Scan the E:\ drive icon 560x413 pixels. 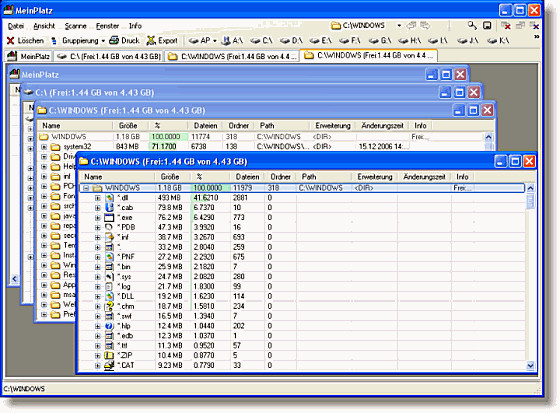[x=314, y=41]
